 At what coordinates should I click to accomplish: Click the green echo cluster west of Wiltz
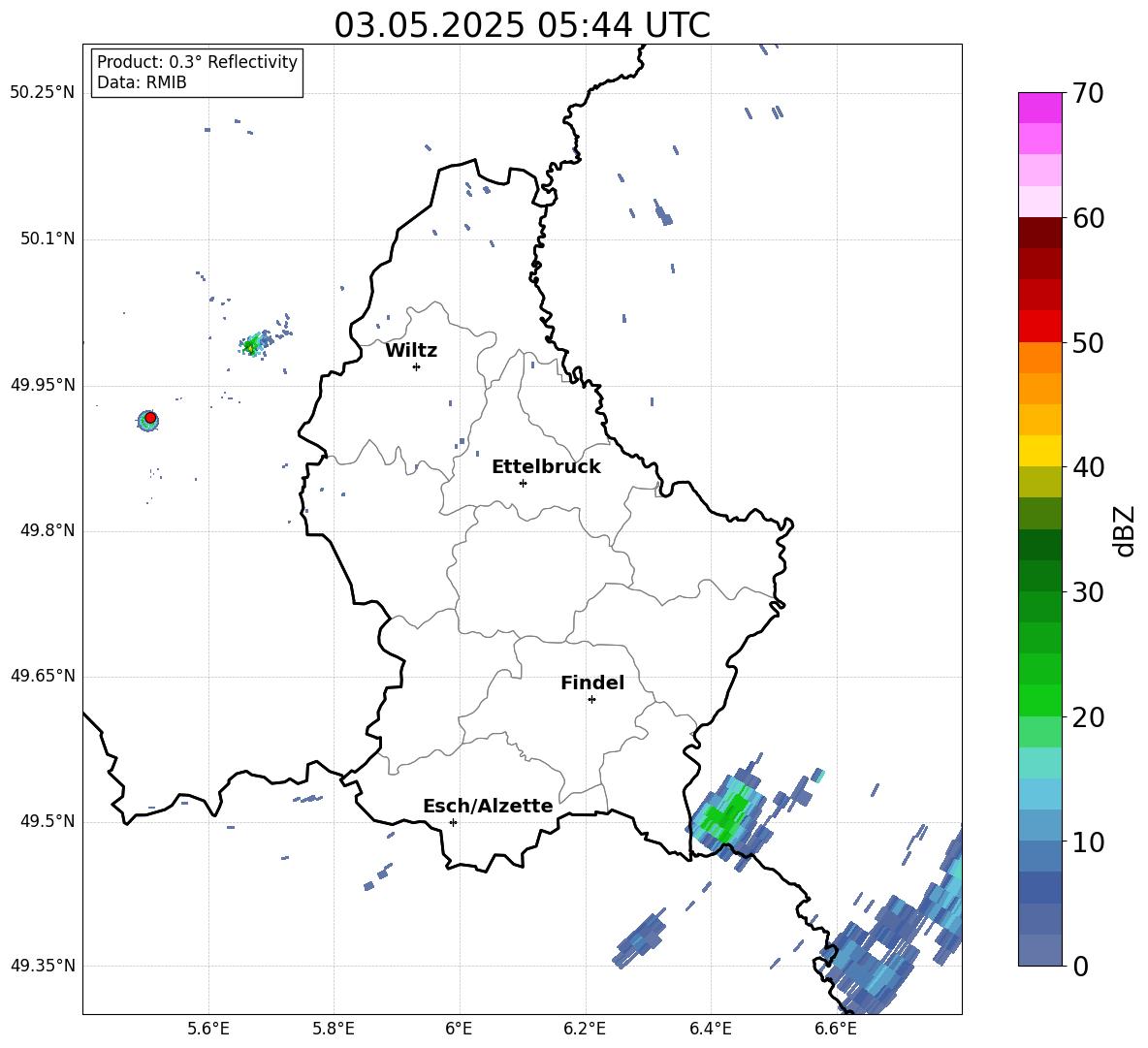pos(252,345)
